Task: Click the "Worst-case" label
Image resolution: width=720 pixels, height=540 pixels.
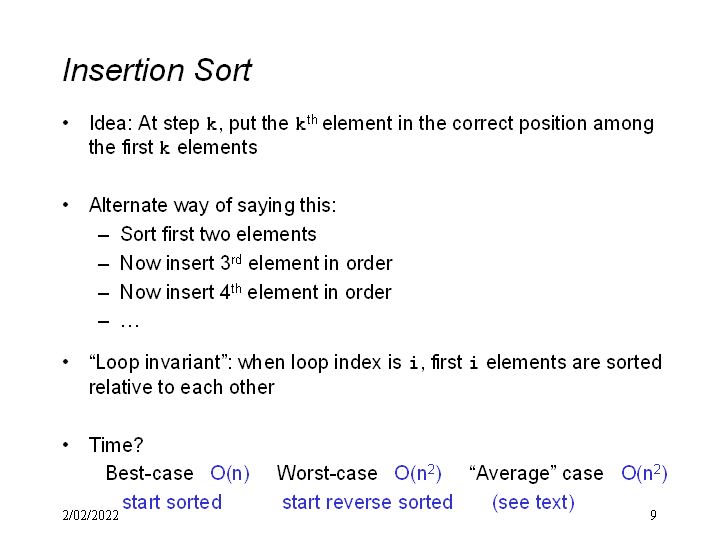Action: (x=327, y=473)
